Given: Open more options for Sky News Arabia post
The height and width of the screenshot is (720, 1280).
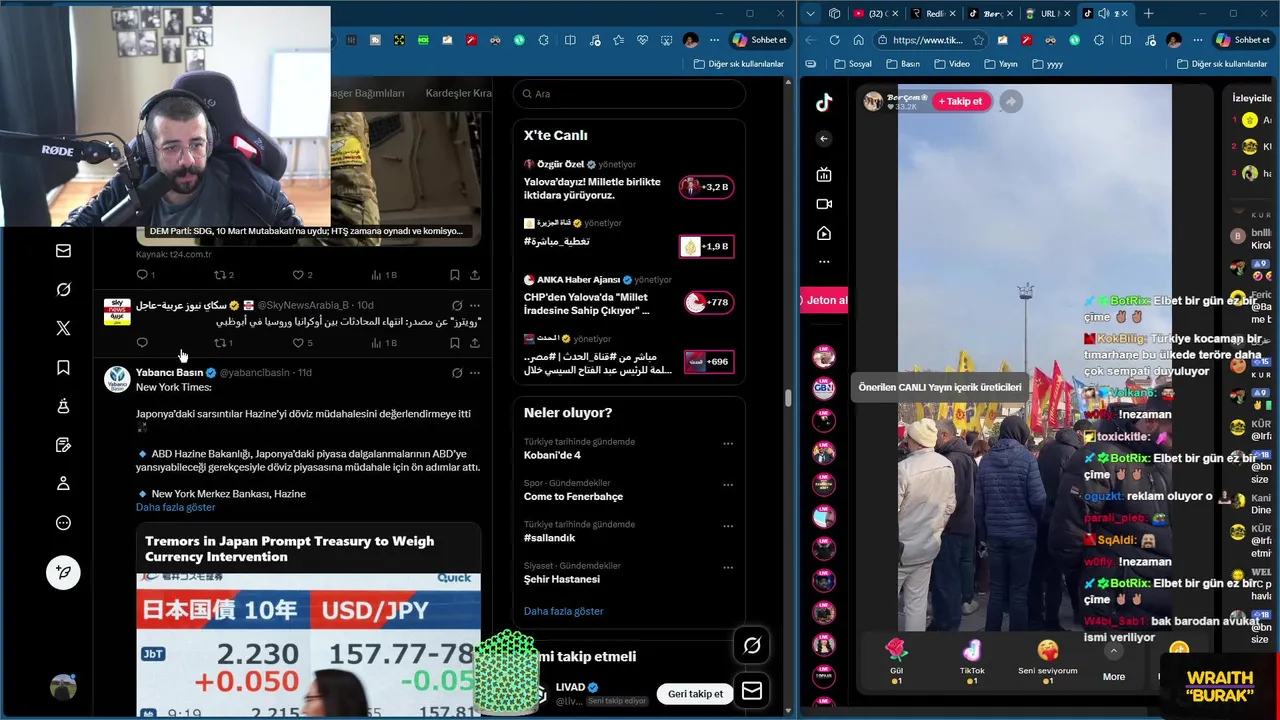Looking at the screenshot, I should pyautogui.click(x=475, y=305).
